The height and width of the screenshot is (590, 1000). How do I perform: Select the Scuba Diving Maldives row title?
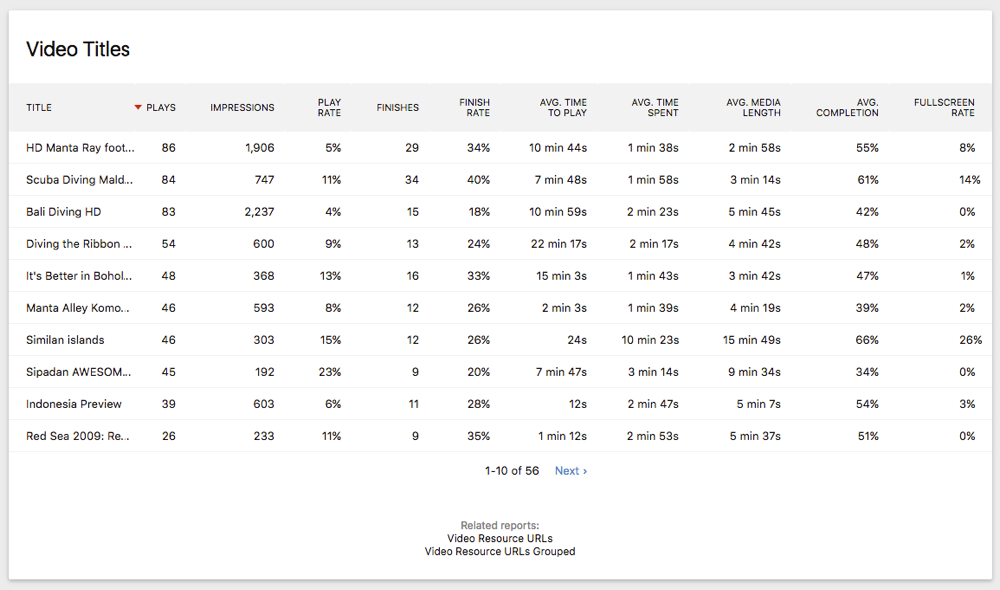(x=79, y=180)
